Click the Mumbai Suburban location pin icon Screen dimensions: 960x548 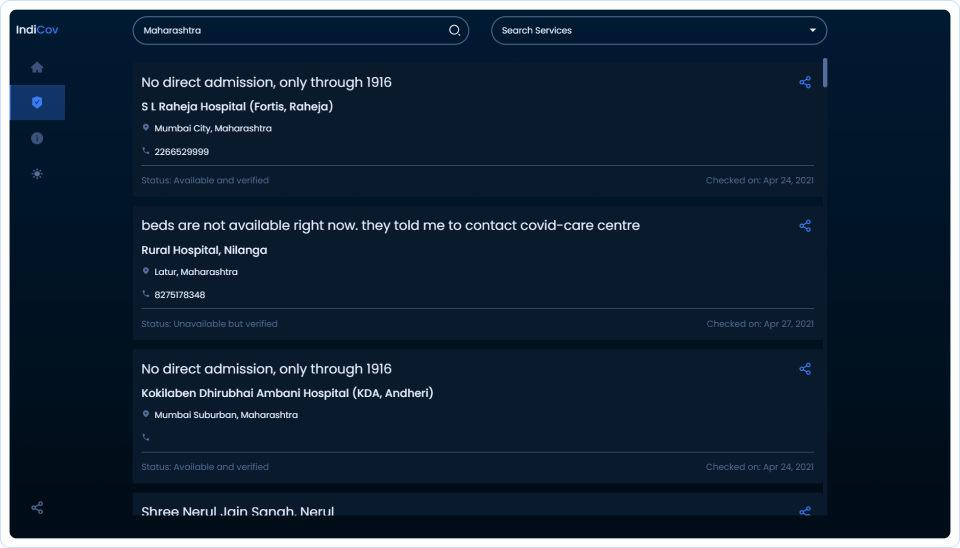pyautogui.click(x=146, y=414)
